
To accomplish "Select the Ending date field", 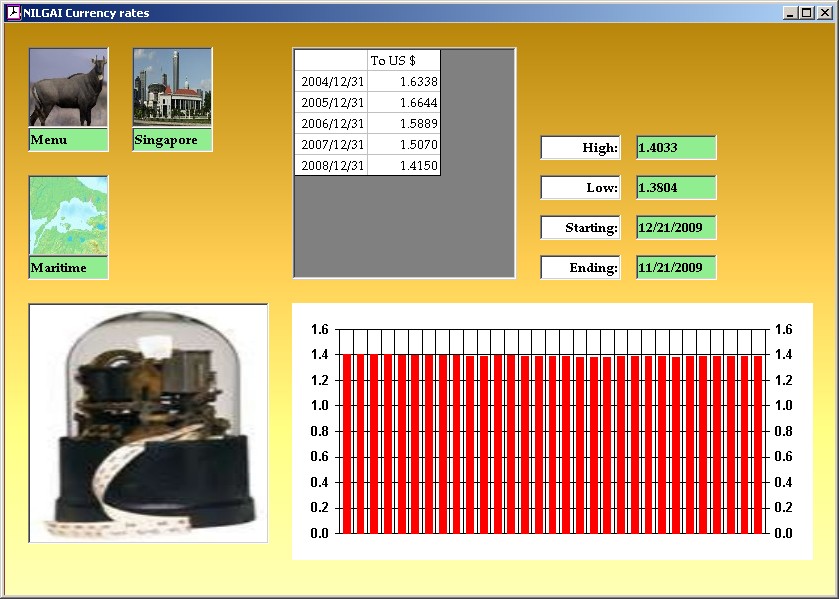I will click(x=676, y=268).
